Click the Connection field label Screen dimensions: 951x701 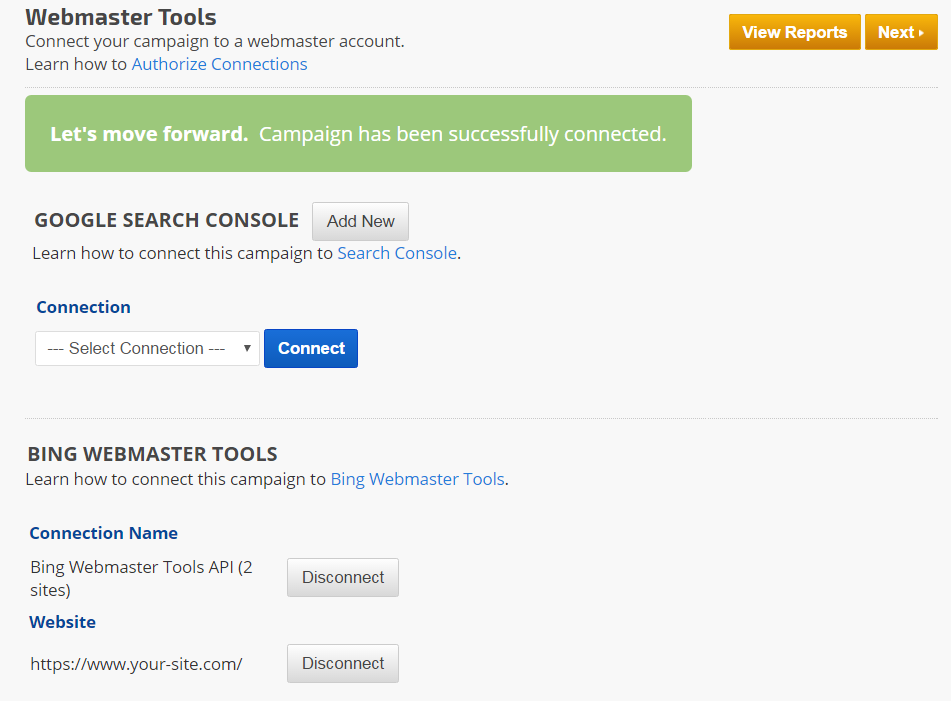tap(83, 307)
